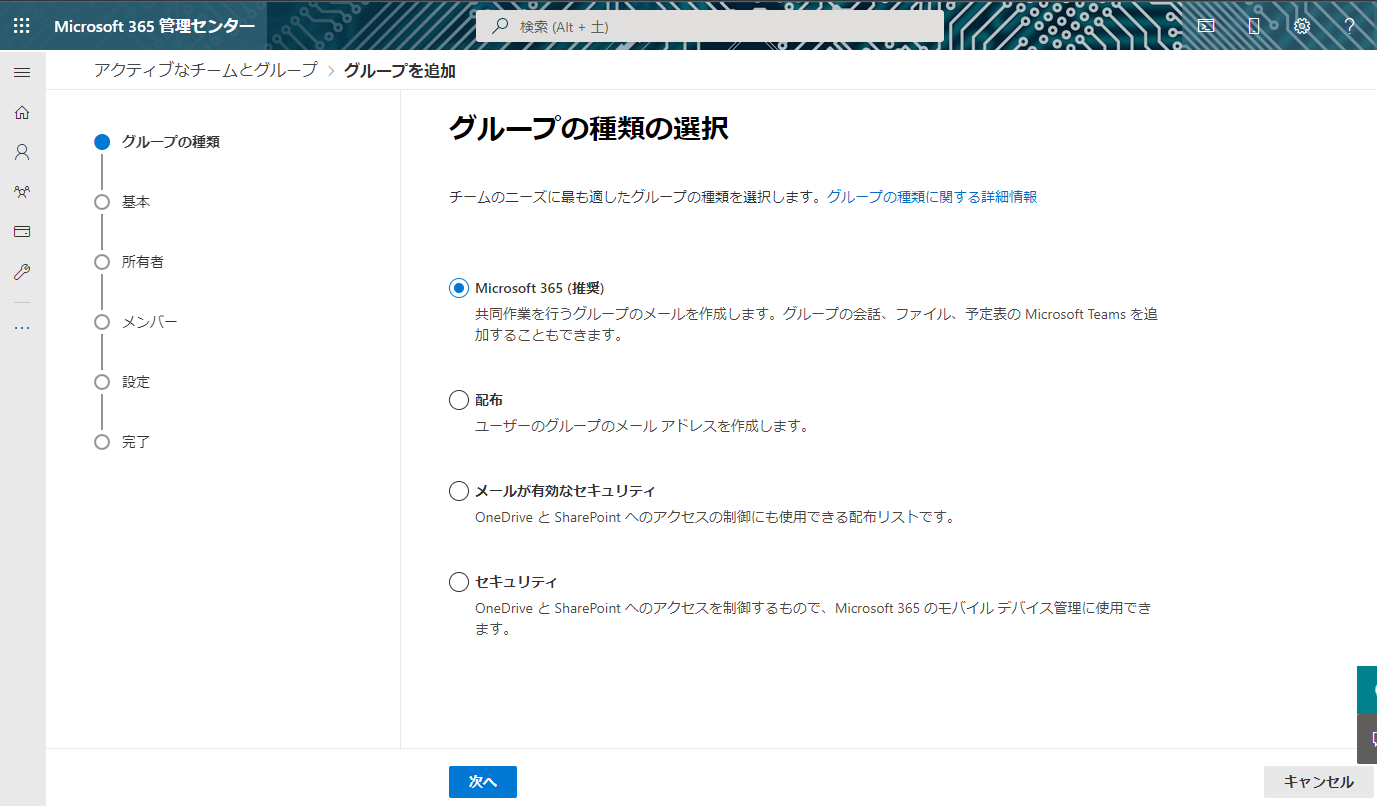The width and height of the screenshot is (1377, 806).
Task: Open Users icon in the sidebar
Action: coord(22,152)
